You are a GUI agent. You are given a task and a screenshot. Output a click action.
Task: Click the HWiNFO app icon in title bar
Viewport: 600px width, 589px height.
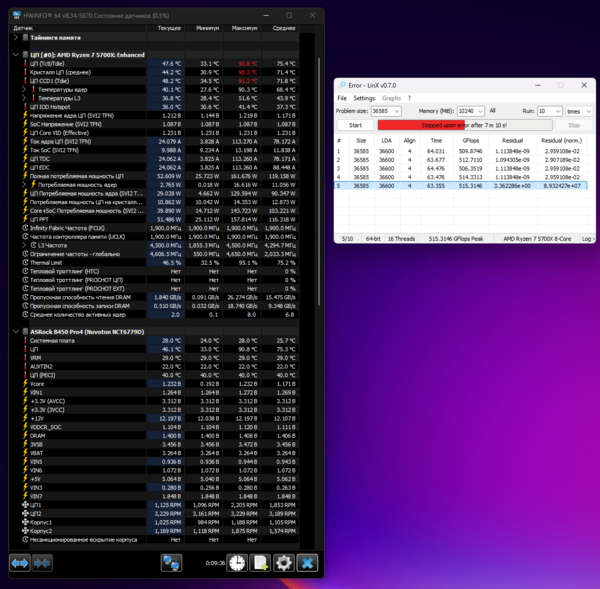pos(16,15)
